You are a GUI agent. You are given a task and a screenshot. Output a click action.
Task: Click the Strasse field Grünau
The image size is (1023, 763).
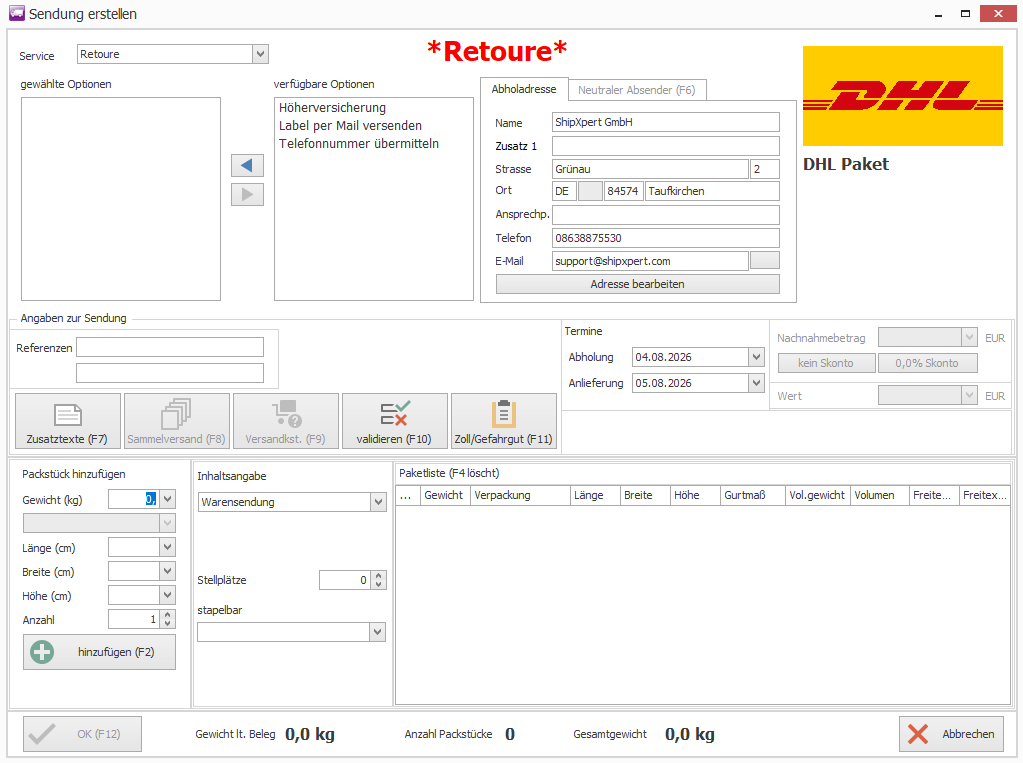click(650, 169)
